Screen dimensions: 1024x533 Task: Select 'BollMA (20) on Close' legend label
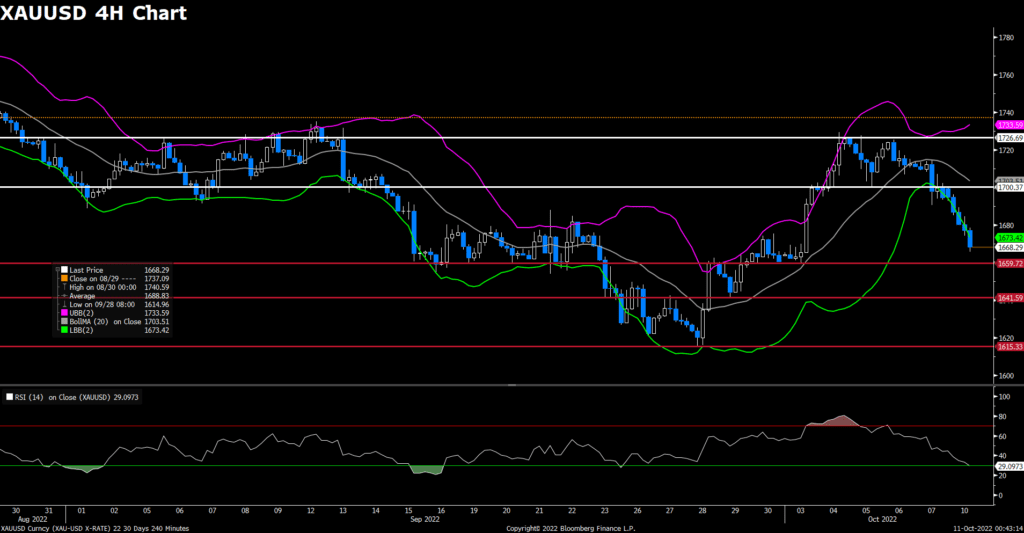[105, 321]
